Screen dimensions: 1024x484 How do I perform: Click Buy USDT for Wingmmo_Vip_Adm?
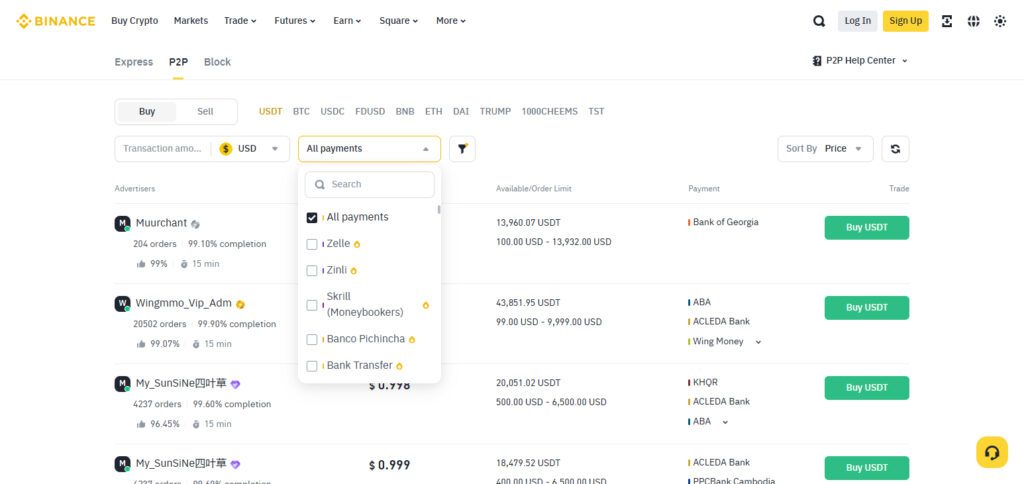point(867,308)
